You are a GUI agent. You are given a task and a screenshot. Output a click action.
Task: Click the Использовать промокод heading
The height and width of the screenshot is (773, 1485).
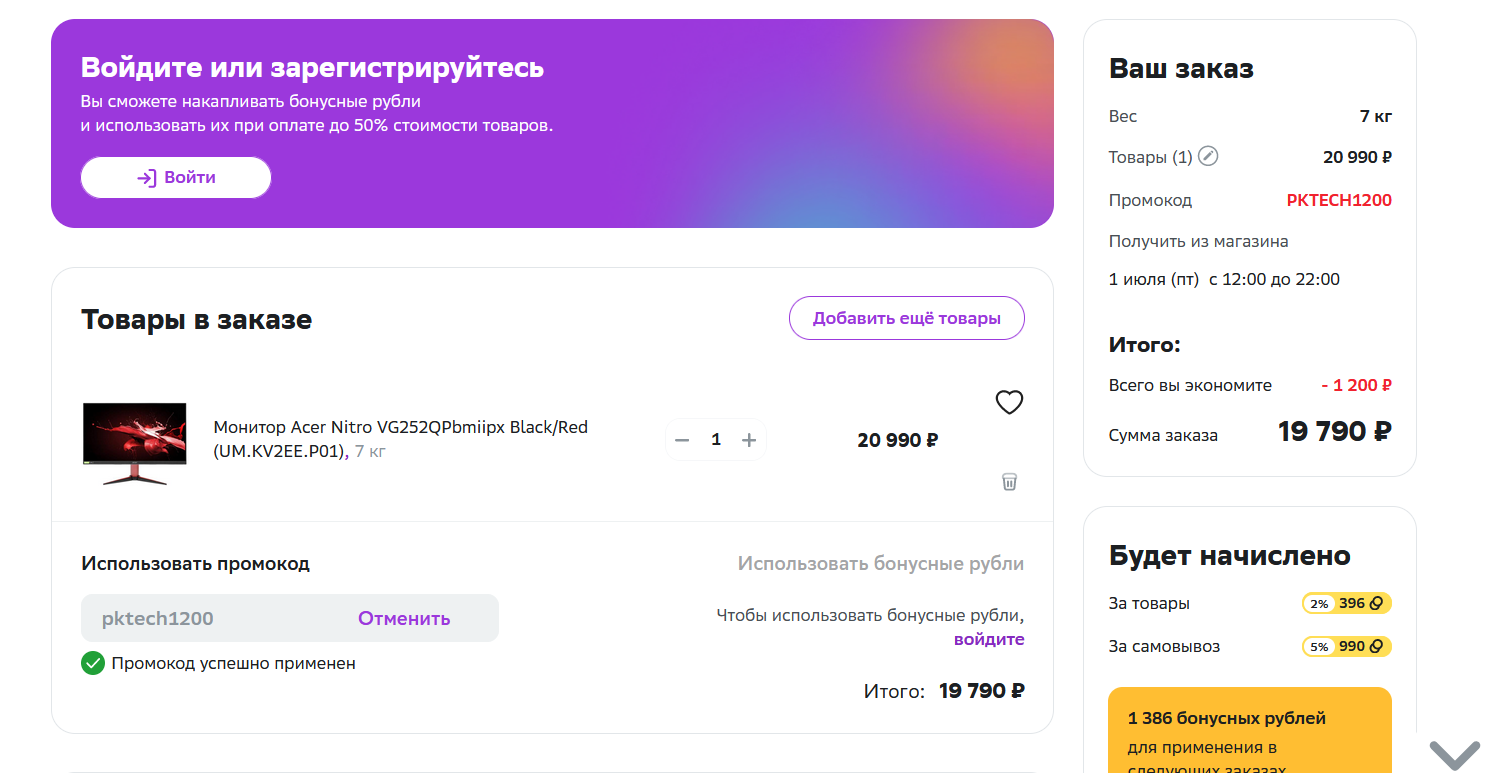click(196, 563)
